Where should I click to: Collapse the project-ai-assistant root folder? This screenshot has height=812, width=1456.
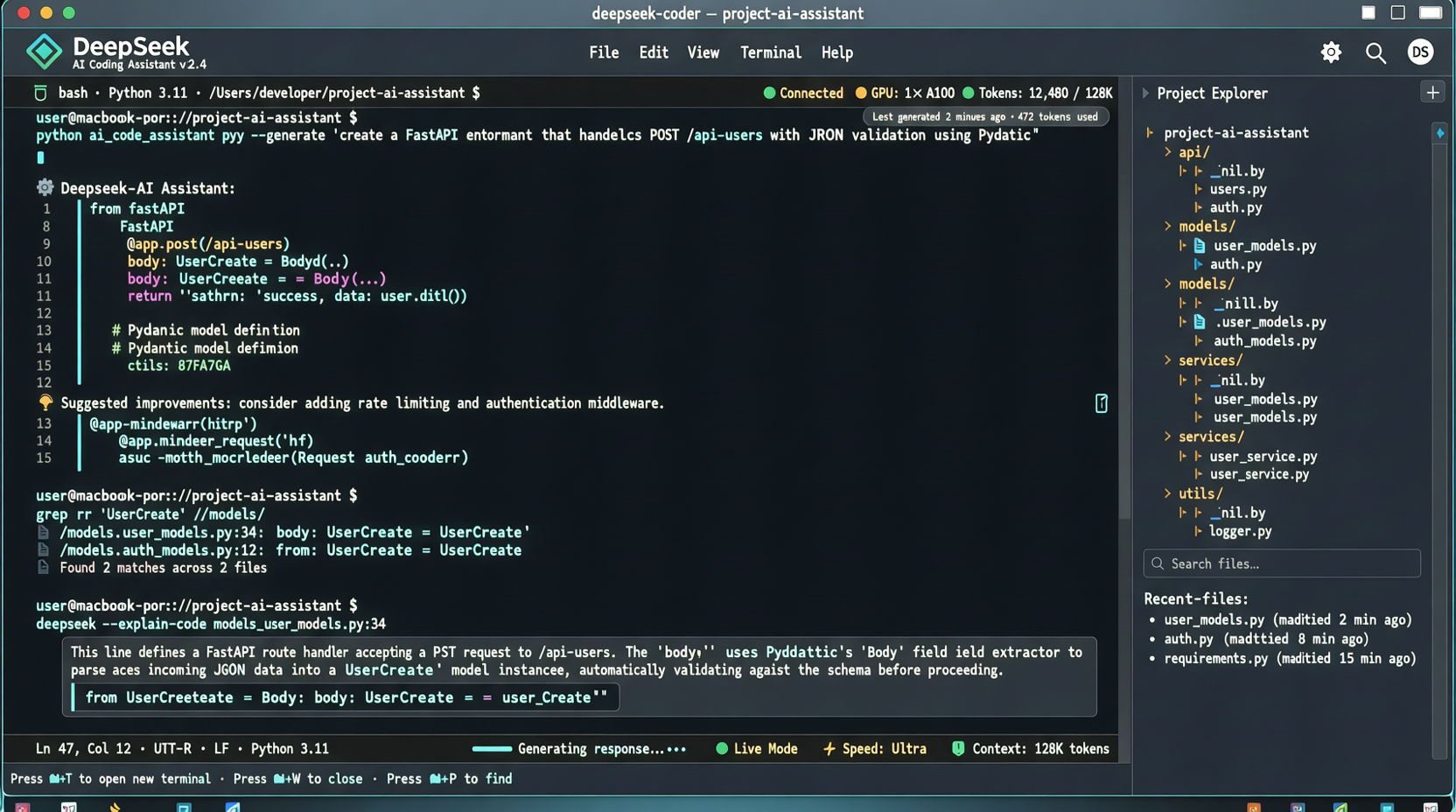coord(1150,133)
